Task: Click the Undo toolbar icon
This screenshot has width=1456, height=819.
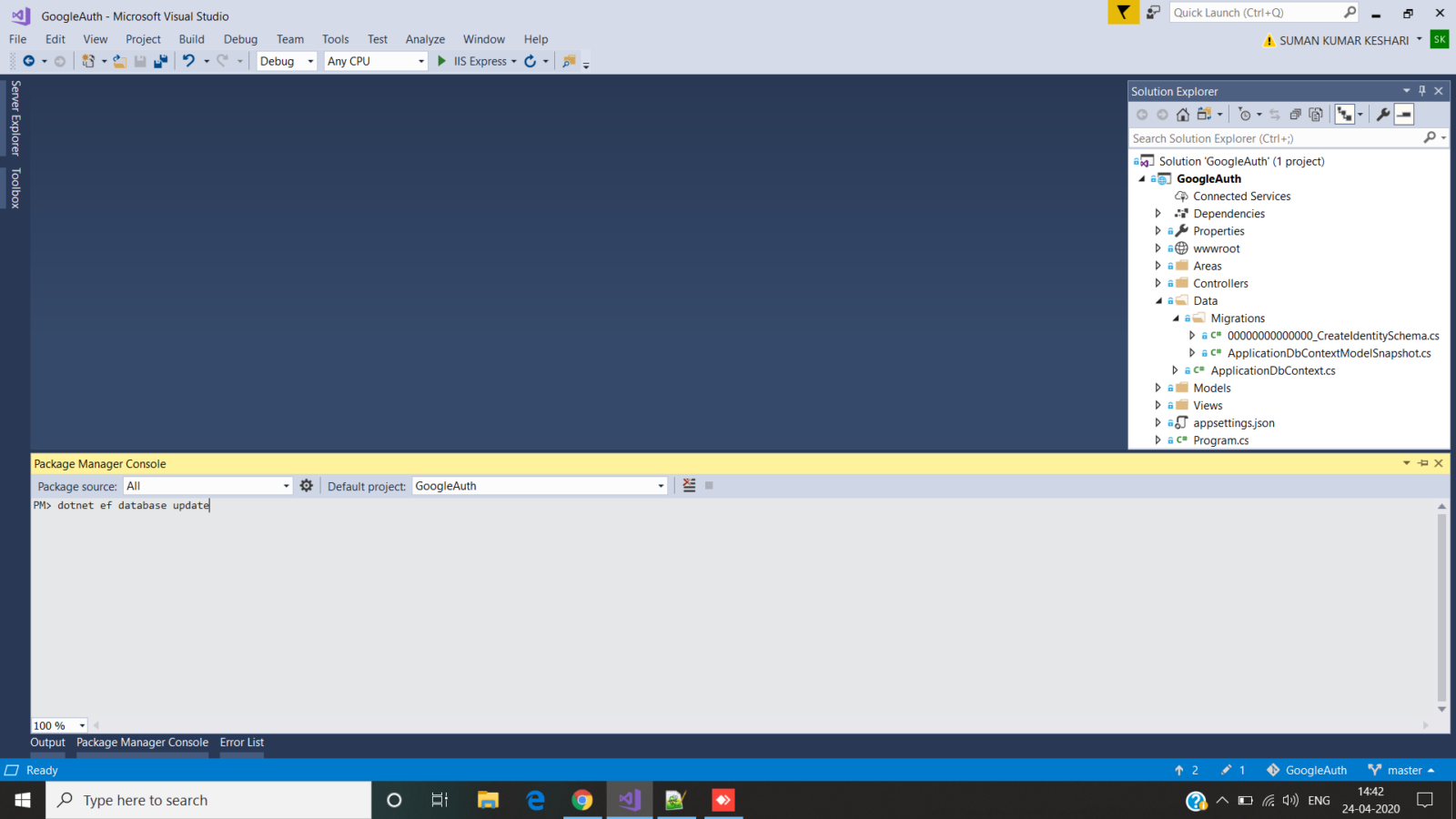Action: pos(188,61)
